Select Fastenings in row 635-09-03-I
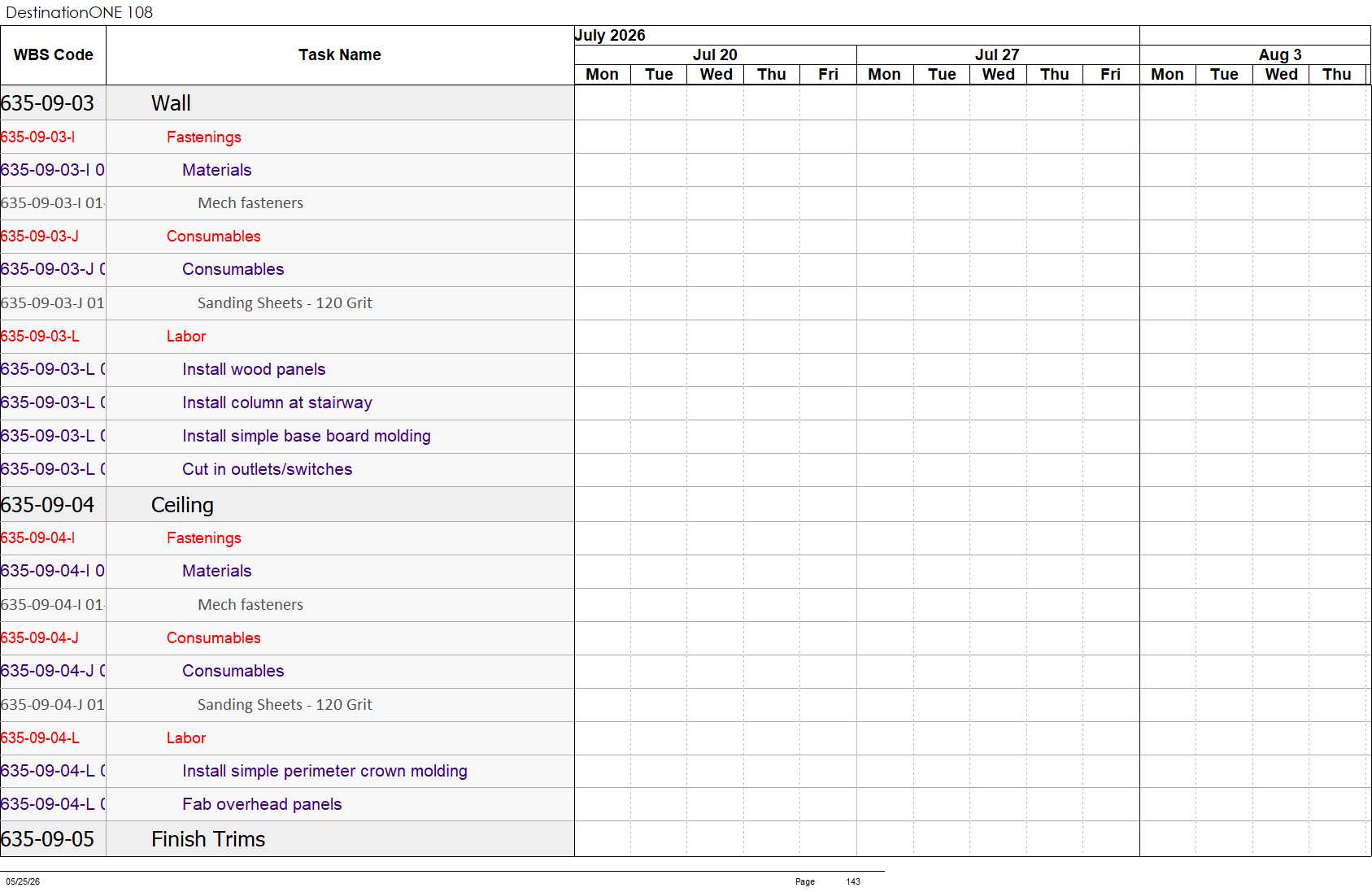Screen dimensions: 1372x892 203,137
